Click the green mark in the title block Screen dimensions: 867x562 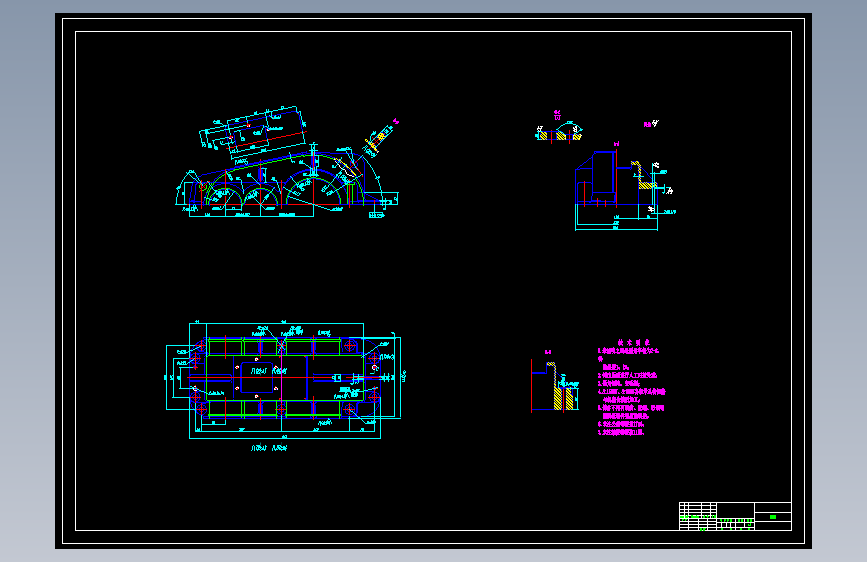point(773,517)
